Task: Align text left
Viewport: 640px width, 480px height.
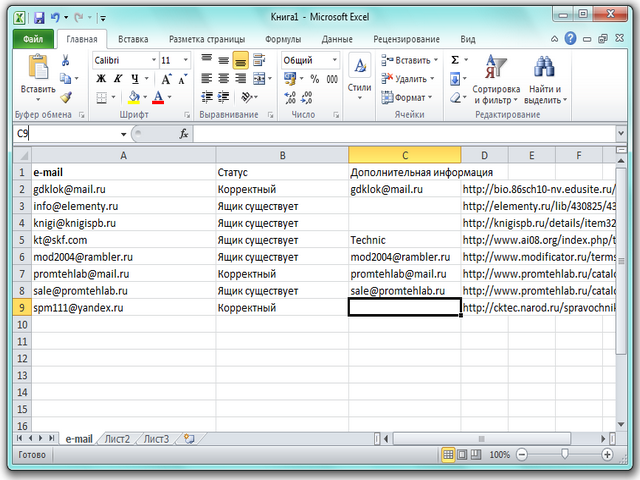Action: [x=207, y=78]
